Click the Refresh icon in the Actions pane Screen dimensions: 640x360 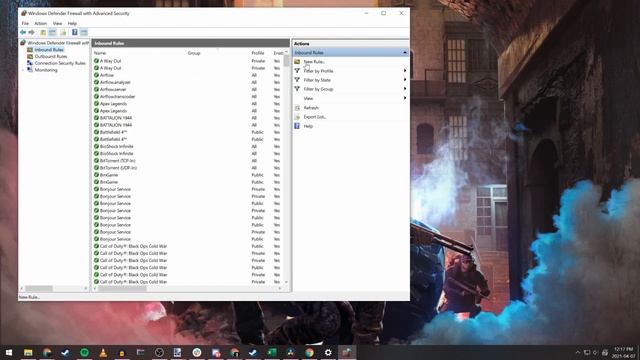(297, 108)
